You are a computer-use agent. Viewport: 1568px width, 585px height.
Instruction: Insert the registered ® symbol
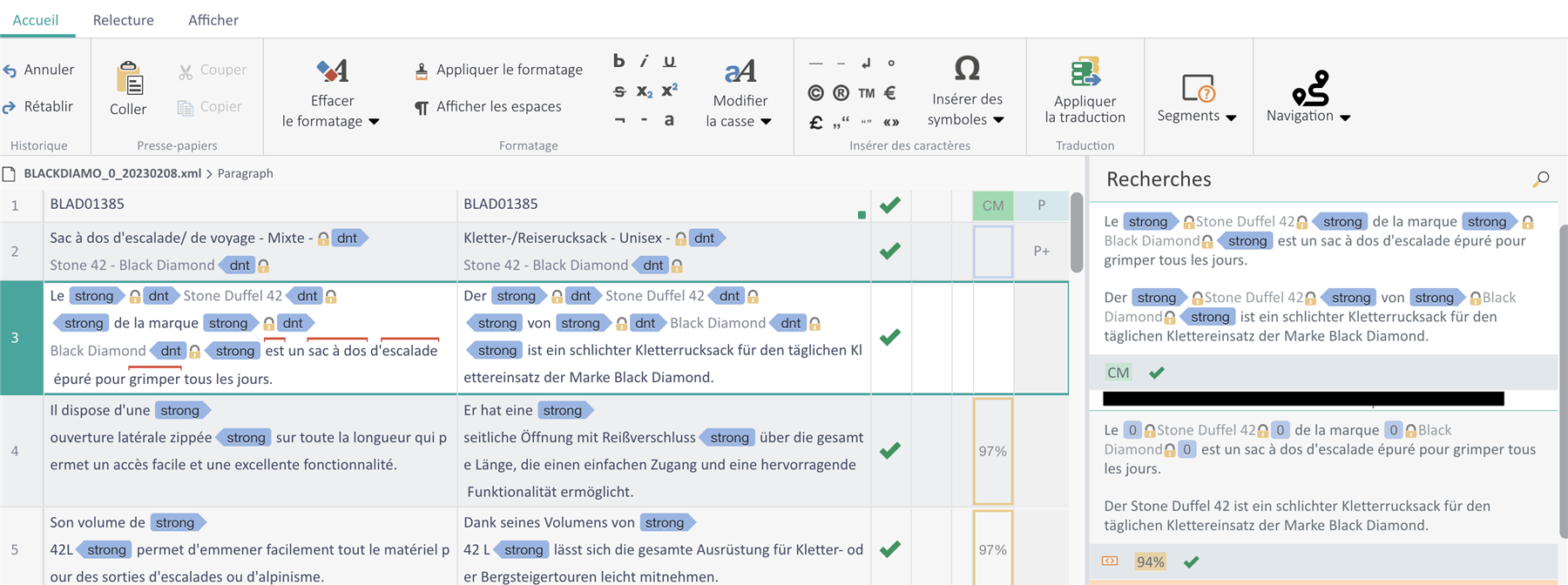(x=841, y=92)
